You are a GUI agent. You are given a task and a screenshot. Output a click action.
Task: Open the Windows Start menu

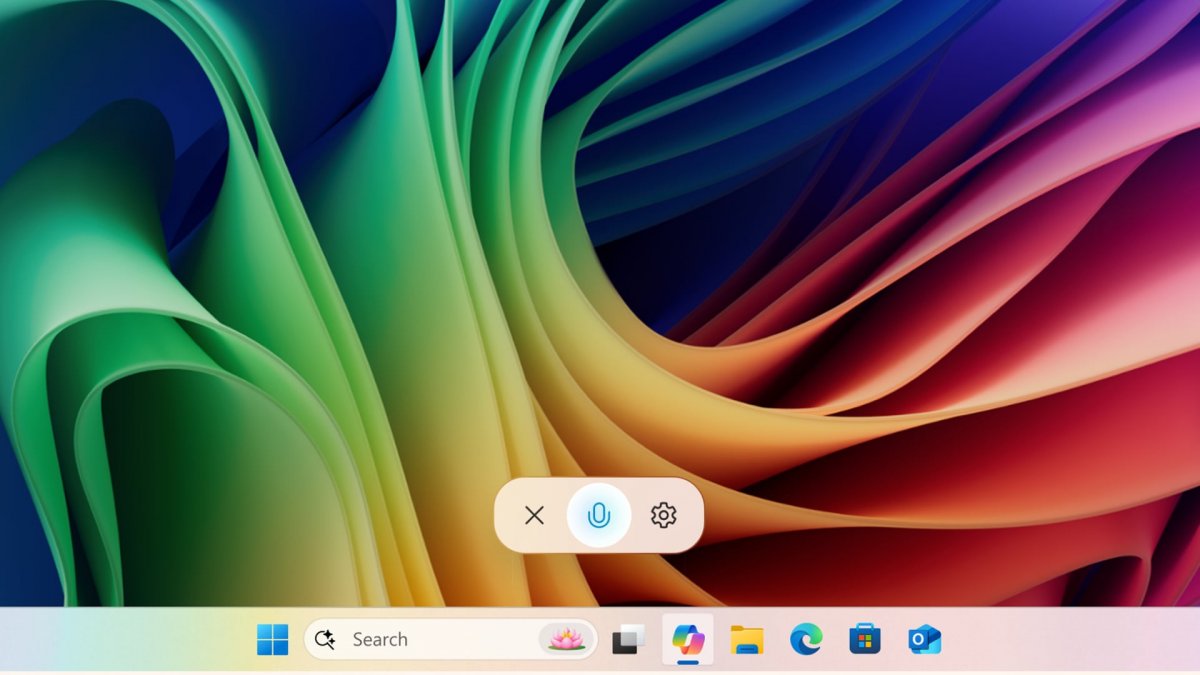point(272,639)
